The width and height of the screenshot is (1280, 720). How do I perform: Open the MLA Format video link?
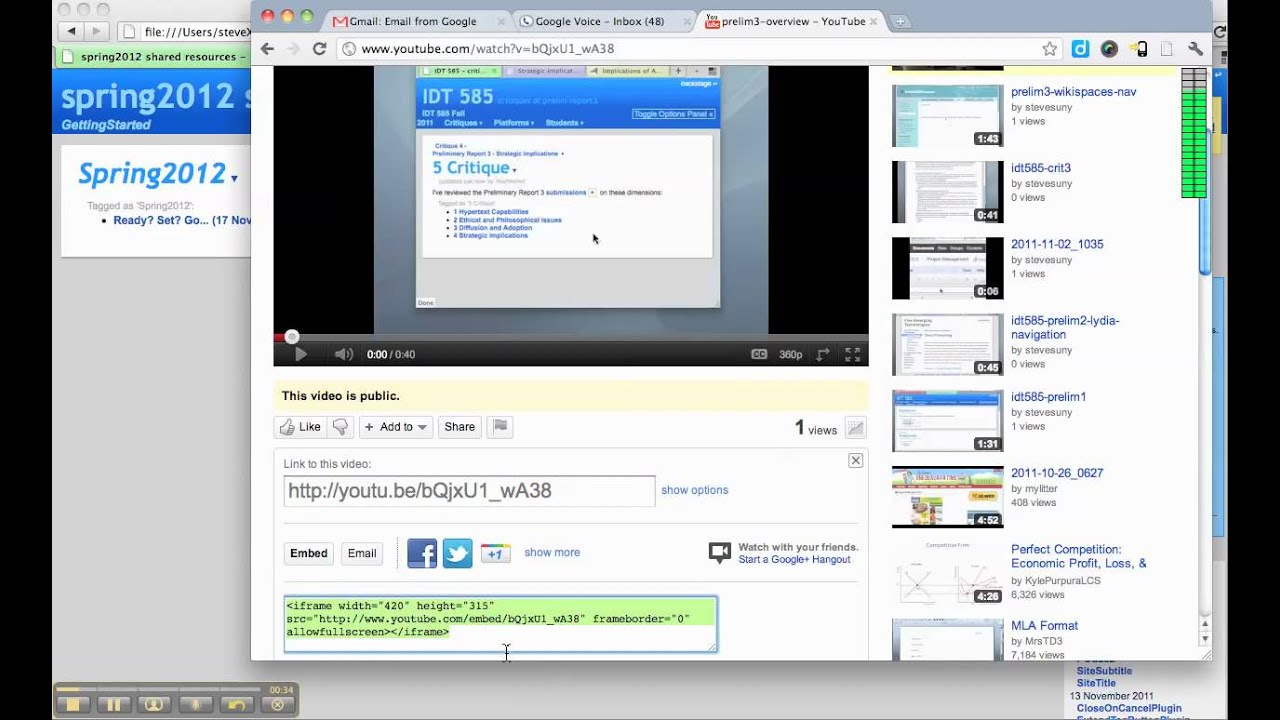[1044, 626]
